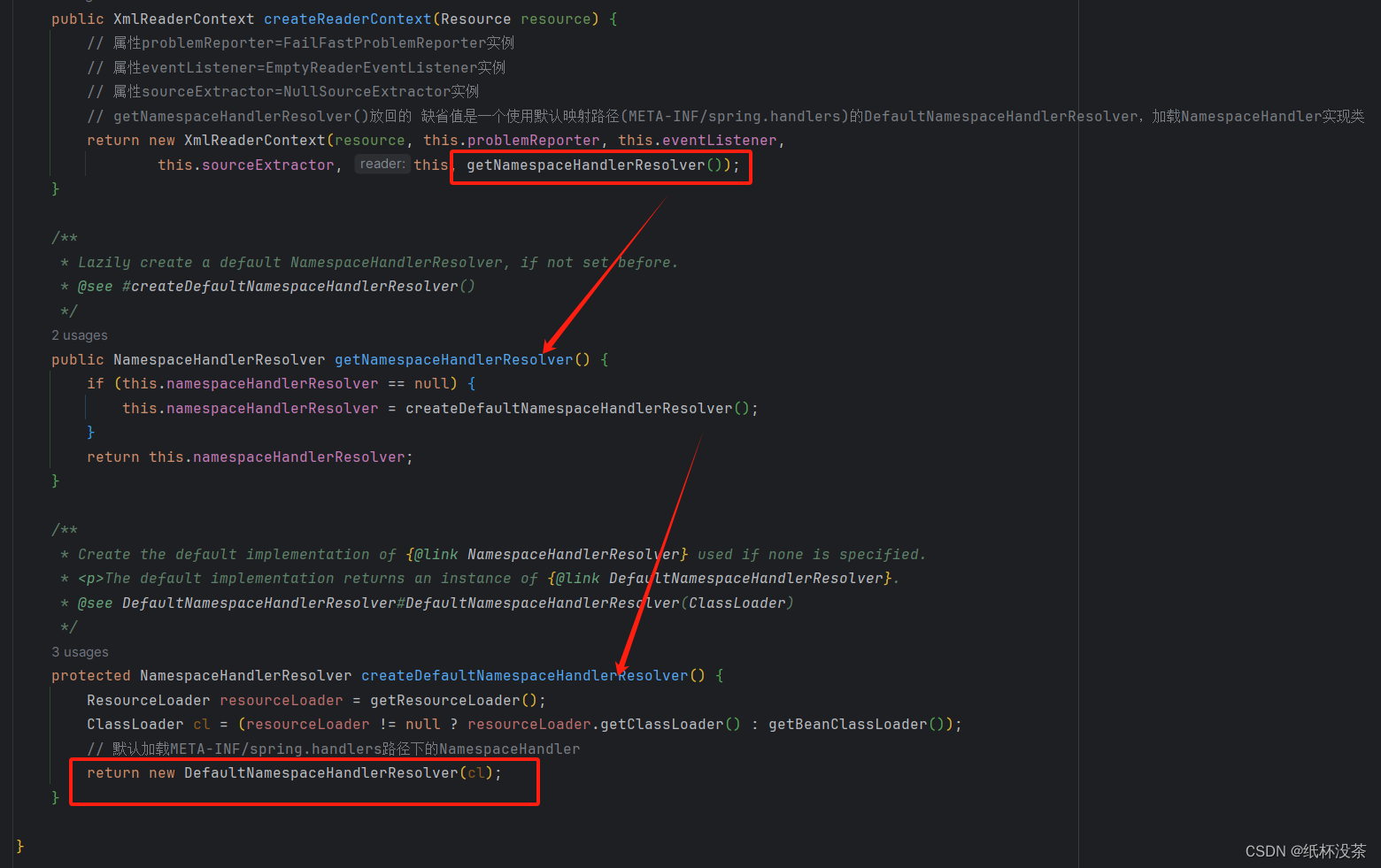1381x868 pixels.
Task: Click the 'ClassLoader cl' variable declaration
Action: [148, 724]
